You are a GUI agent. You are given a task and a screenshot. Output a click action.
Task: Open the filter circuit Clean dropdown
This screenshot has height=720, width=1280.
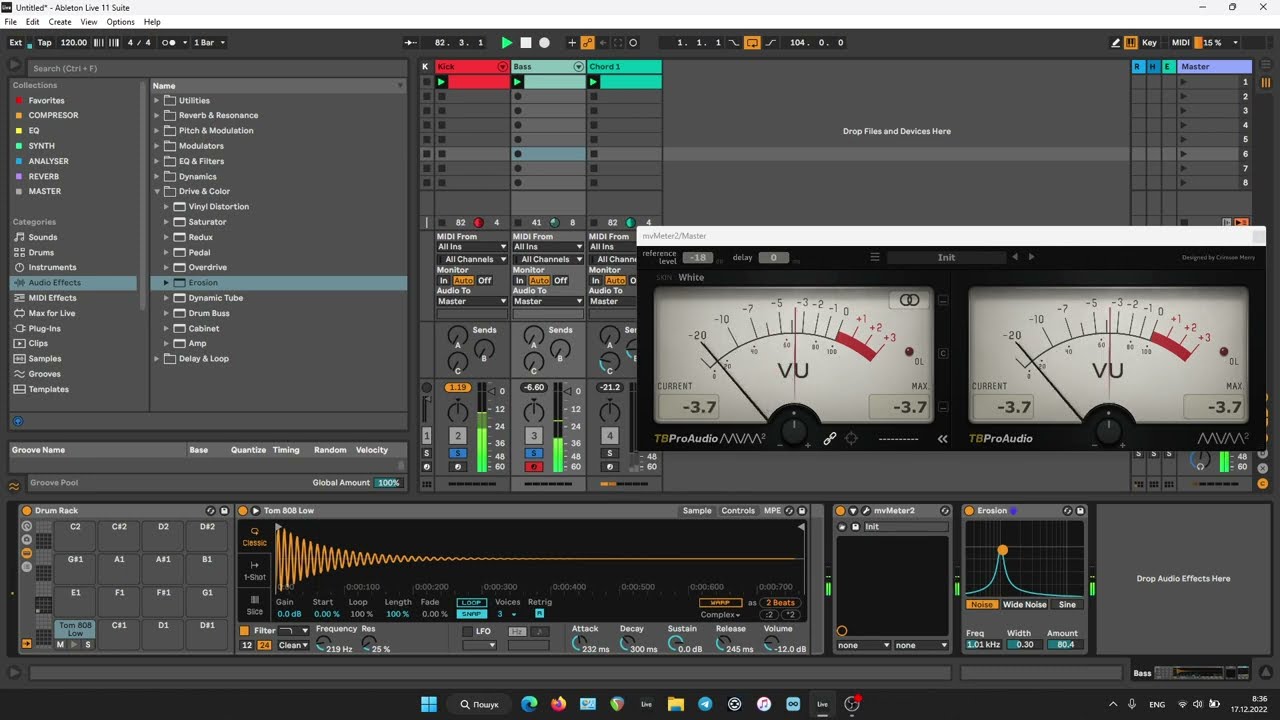coord(294,646)
